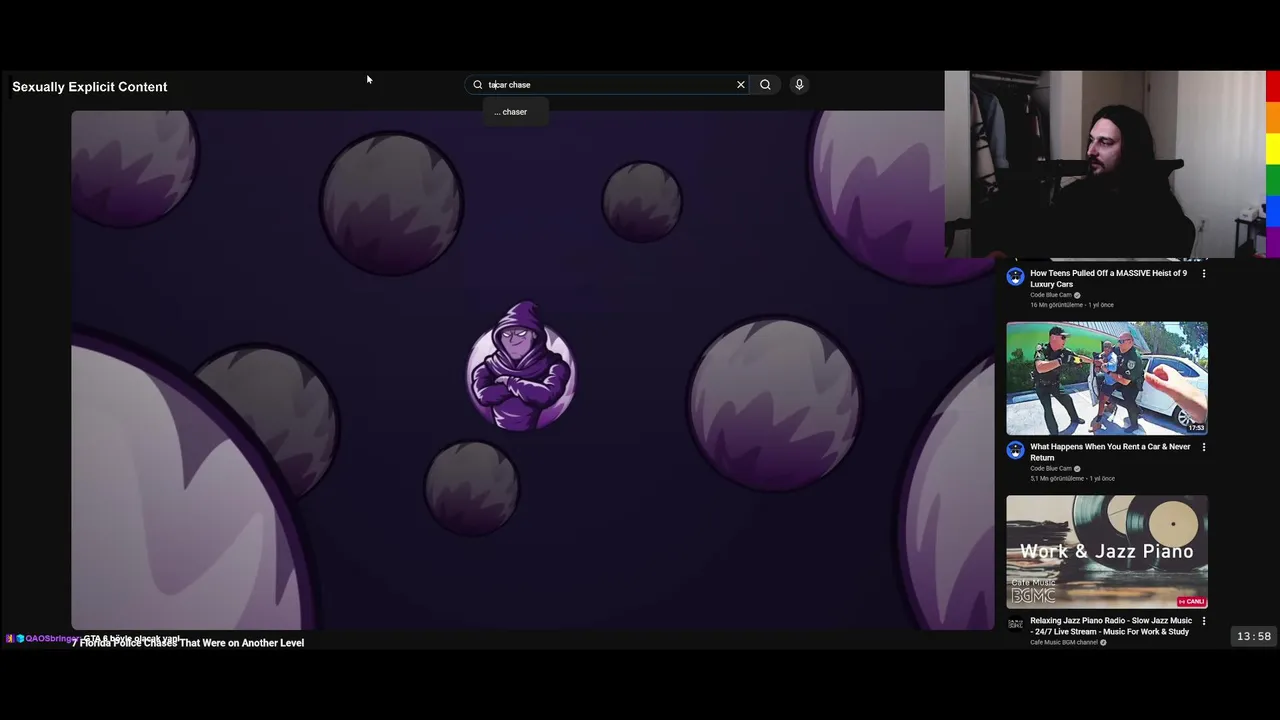Click the '7 Florida Police Chases' video title

[188, 643]
